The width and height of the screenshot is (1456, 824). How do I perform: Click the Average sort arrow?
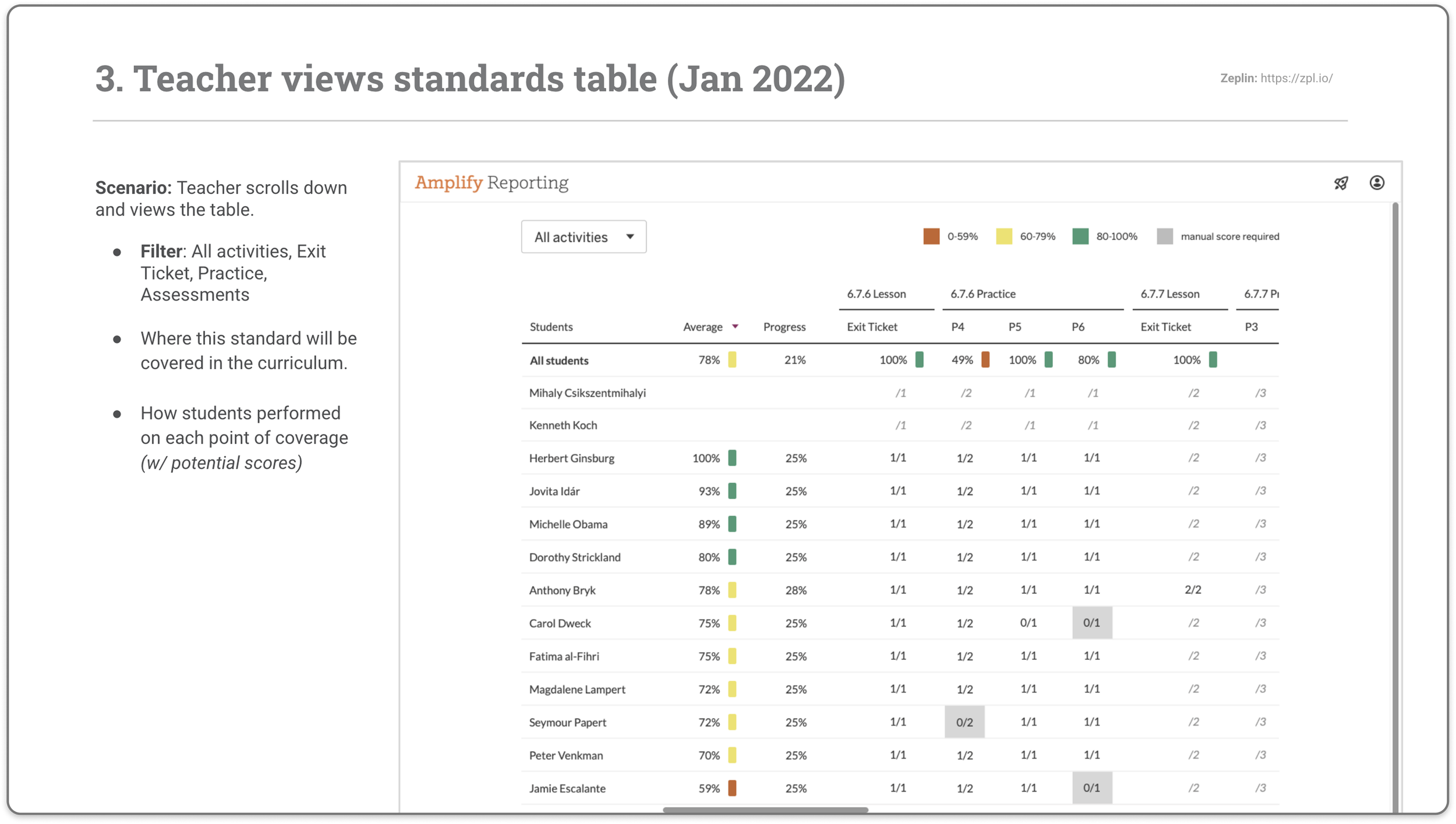coord(735,327)
